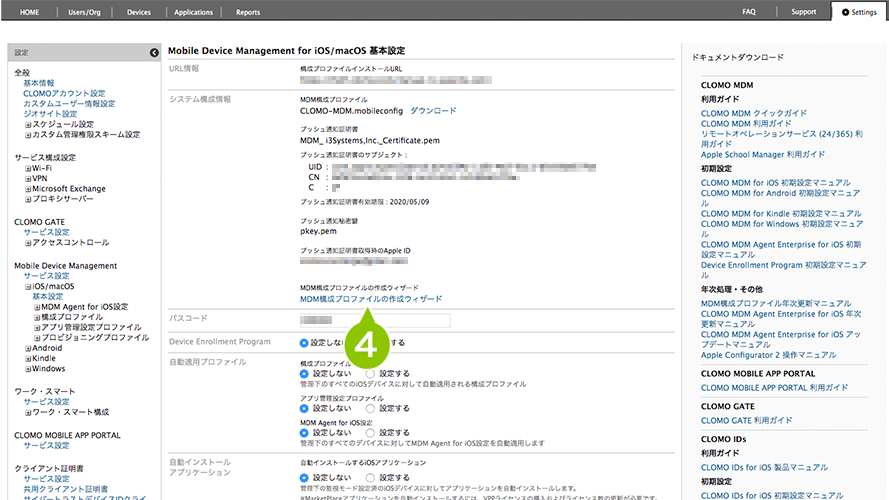Open CLOMO GATE 利用ガイド document
The height and width of the screenshot is (500, 889).
coord(746,421)
